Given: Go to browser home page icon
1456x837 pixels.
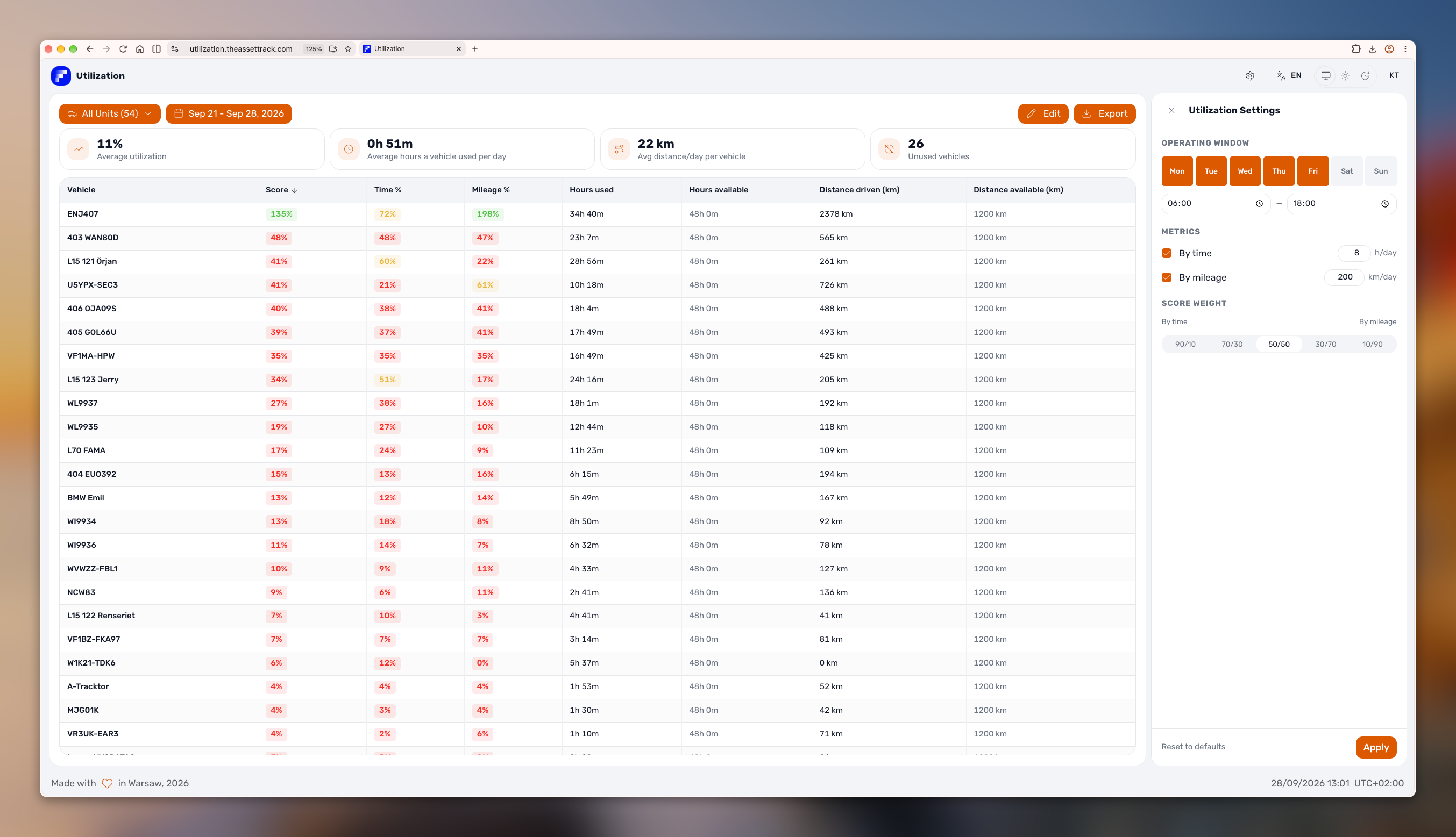Looking at the screenshot, I should (x=140, y=49).
